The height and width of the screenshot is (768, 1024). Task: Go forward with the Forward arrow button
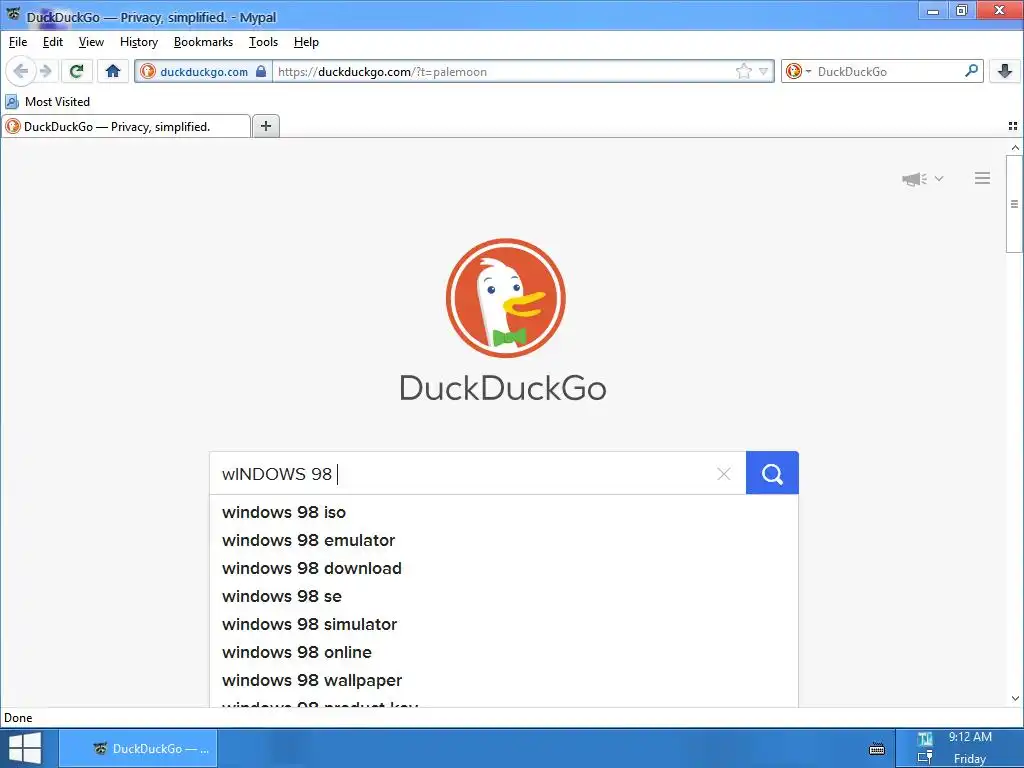click(46, 71)
